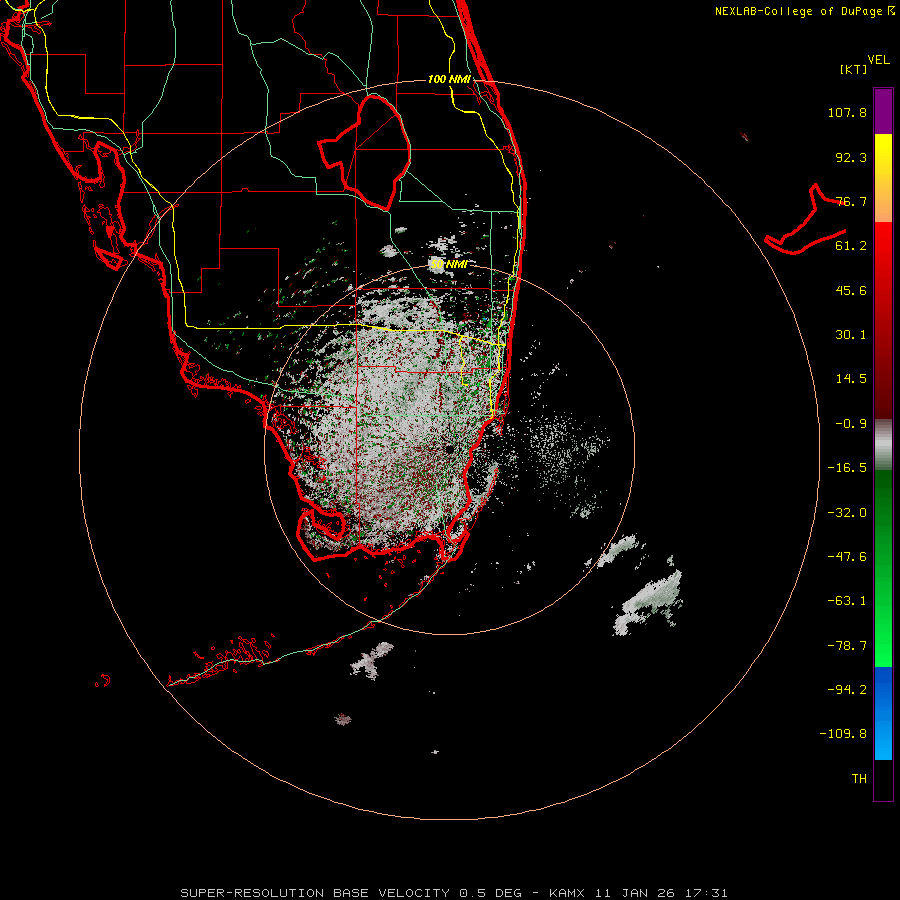
Task: Click the 50 NMI range ring label
Action: click(x=449, y=264)
